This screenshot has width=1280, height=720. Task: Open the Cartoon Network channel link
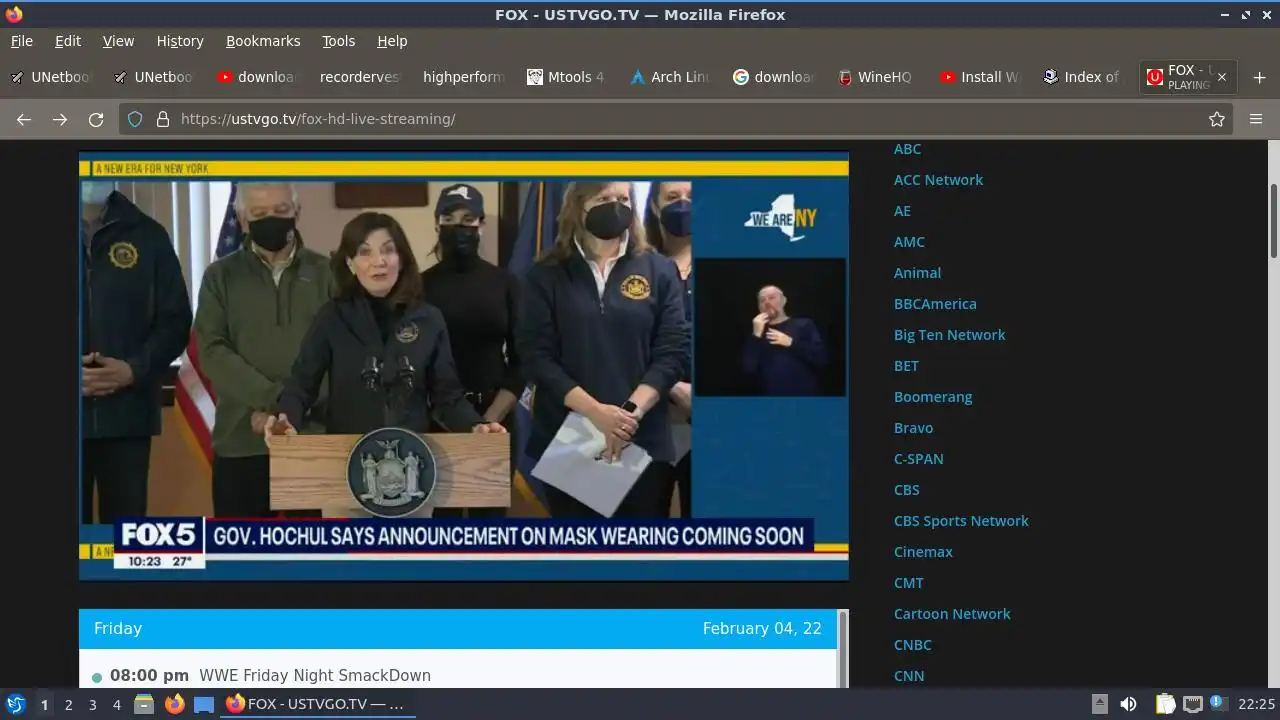click(952, 614)
